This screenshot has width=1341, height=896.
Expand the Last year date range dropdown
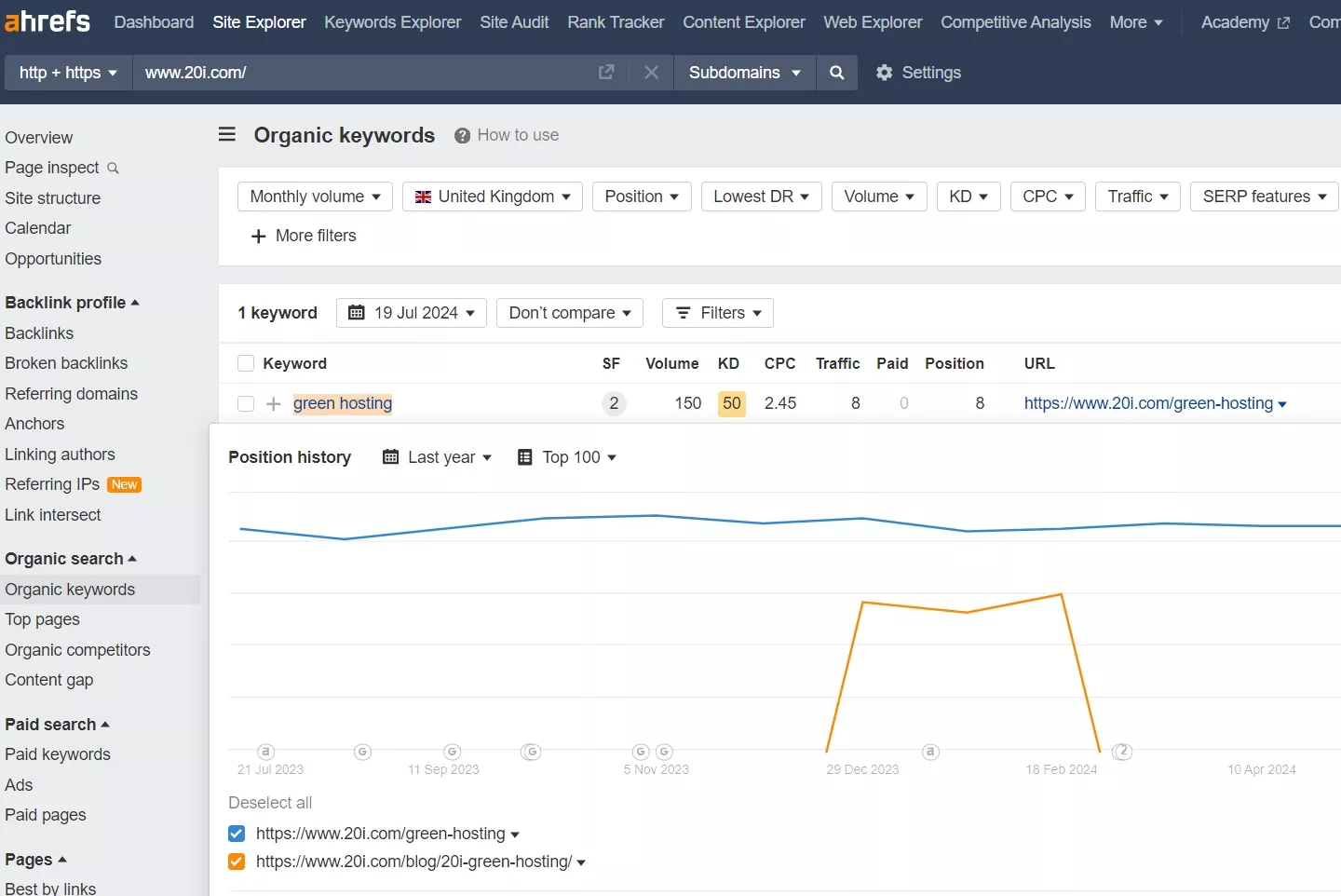pyautogui.click(x=437, y=457)
